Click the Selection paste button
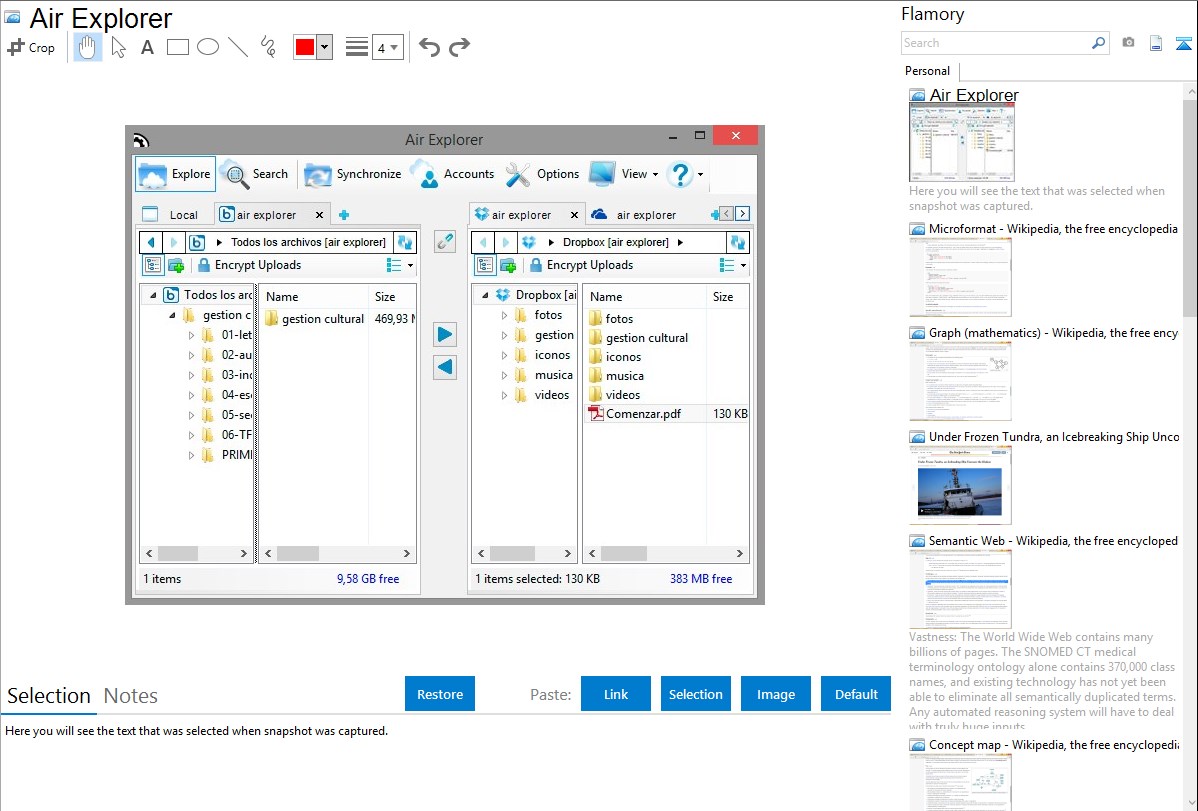The height and width of the screenshot is (811, 1198). click(x=695, y=694)
